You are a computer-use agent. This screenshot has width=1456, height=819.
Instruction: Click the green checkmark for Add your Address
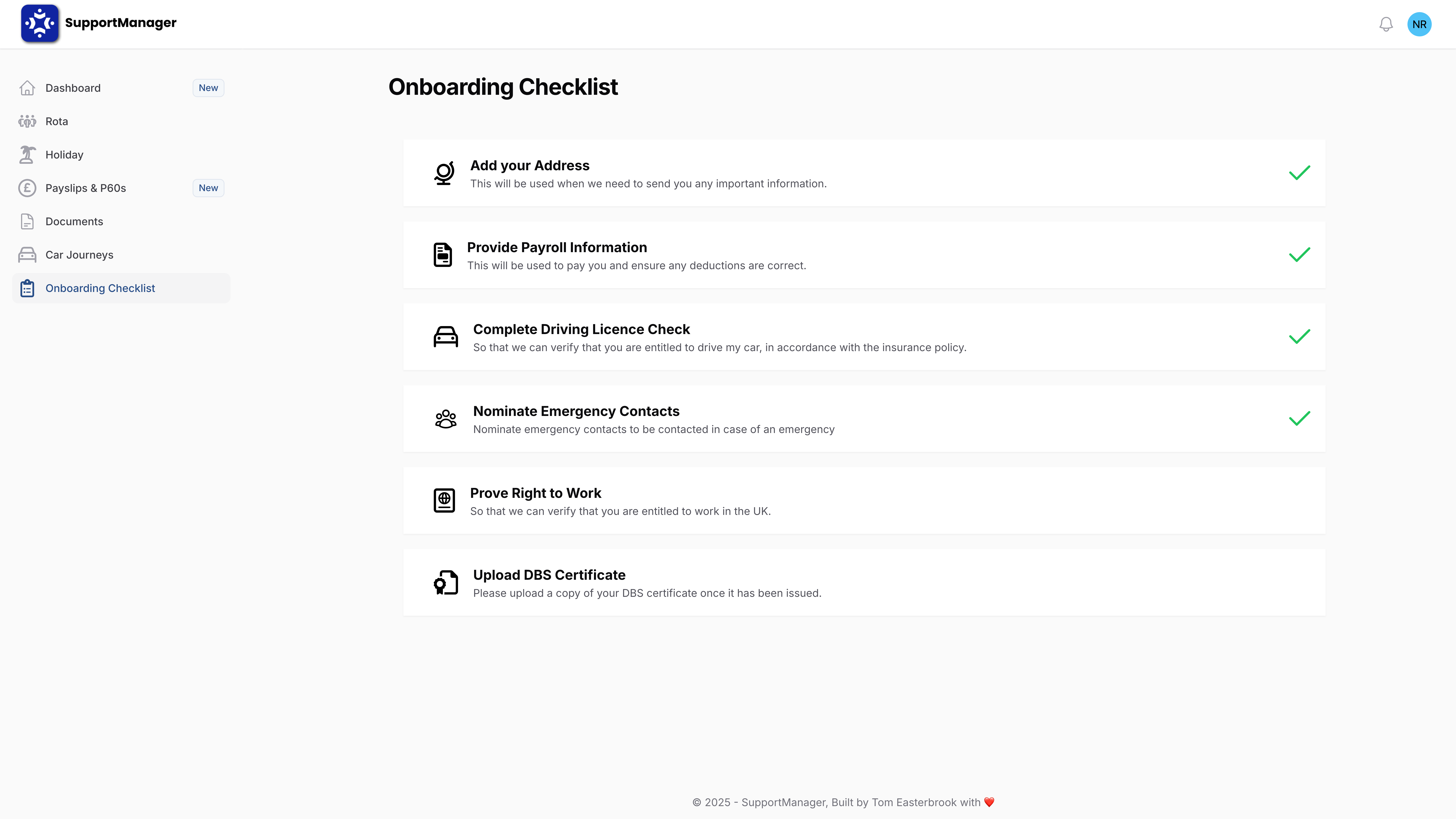[x=1299, y=173]
